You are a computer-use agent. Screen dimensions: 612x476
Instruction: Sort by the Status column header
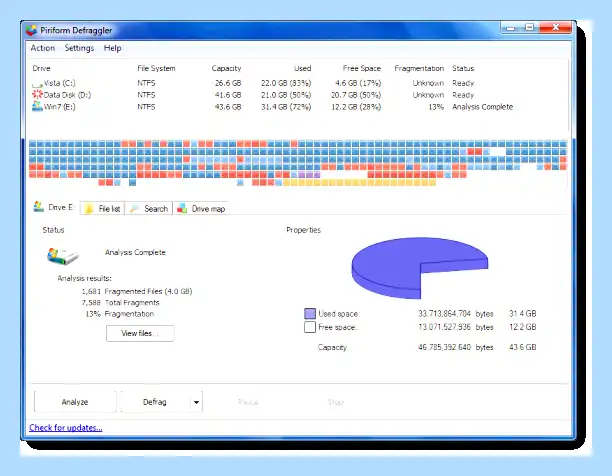(x=463, y=68)
